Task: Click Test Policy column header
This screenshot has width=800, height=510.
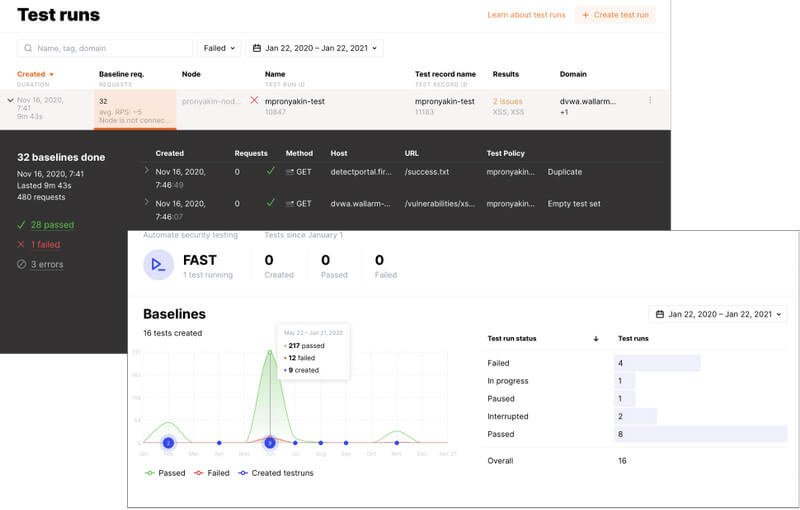Action: coord(505,153)
